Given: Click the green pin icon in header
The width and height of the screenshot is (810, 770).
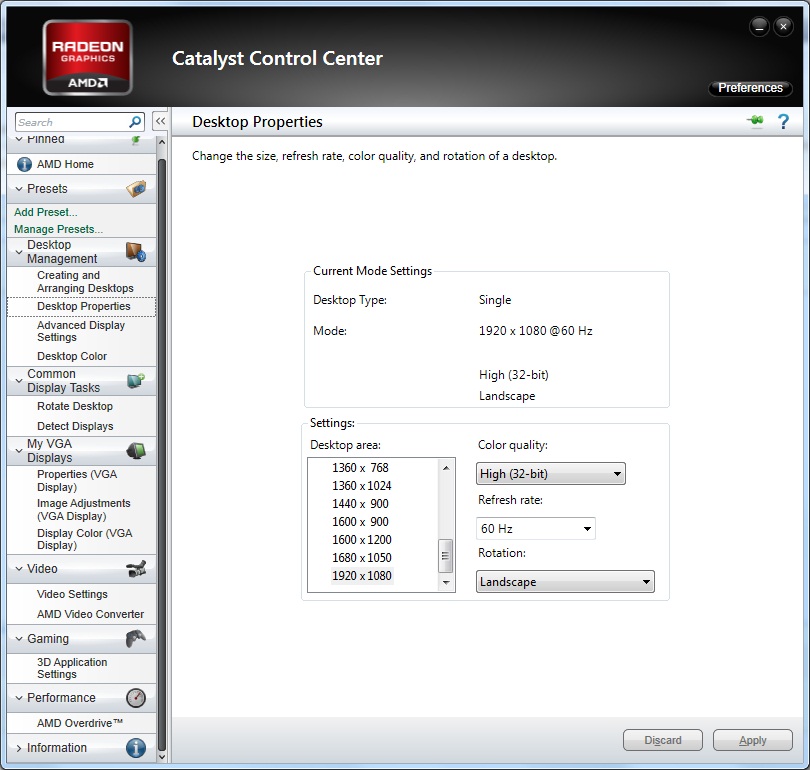Looking at the screenshot, I should point(754,122).
